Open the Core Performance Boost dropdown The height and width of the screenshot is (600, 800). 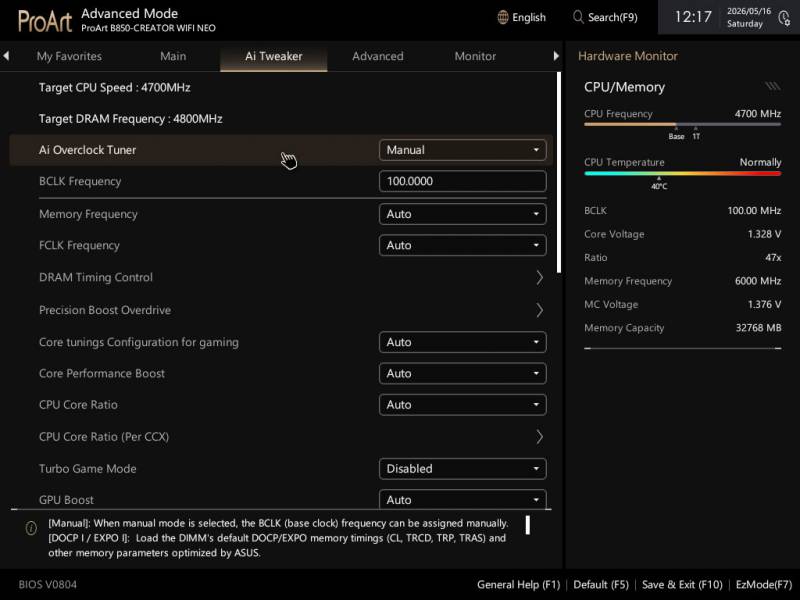[x=462, y=373]
